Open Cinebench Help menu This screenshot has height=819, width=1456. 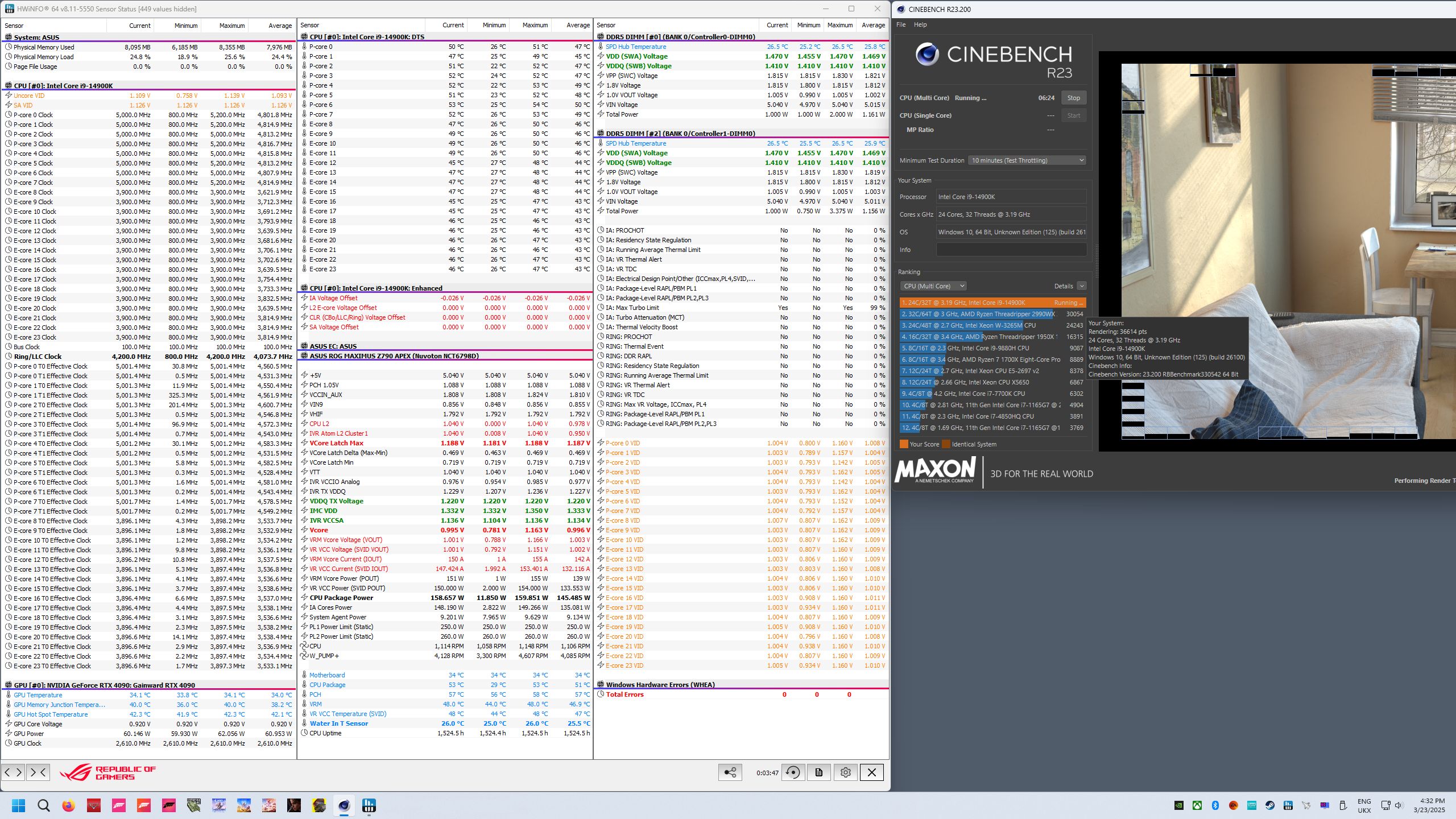(x=920, y=24)
